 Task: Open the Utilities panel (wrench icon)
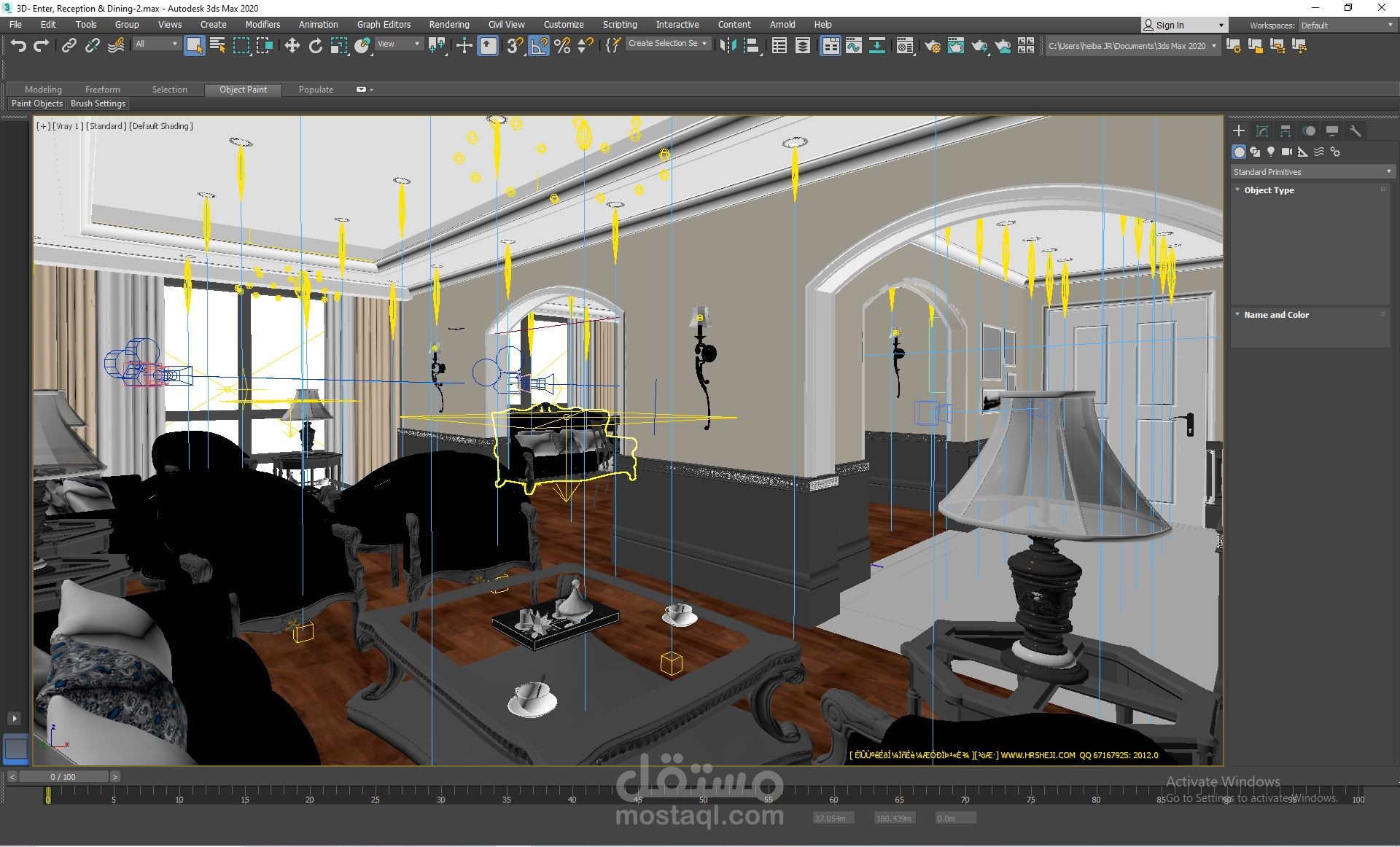(1355, 130)
